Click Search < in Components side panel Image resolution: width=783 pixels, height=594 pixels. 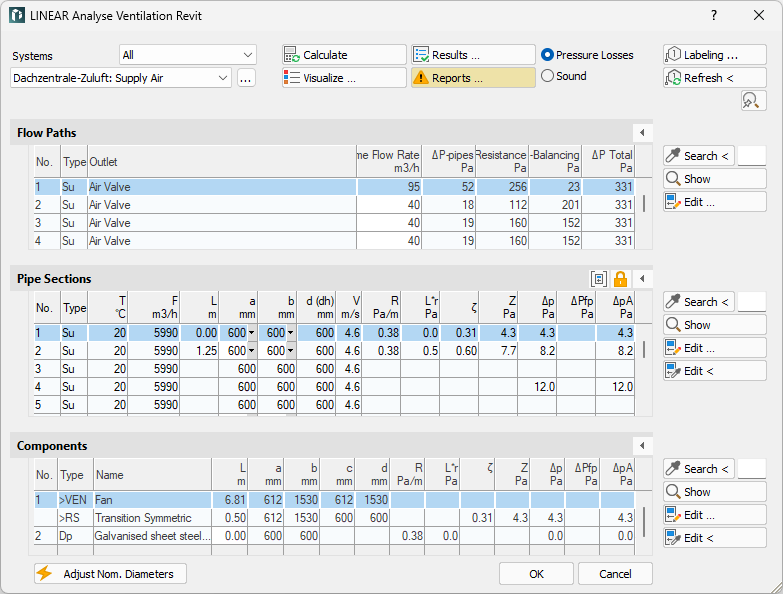point(699,469)
